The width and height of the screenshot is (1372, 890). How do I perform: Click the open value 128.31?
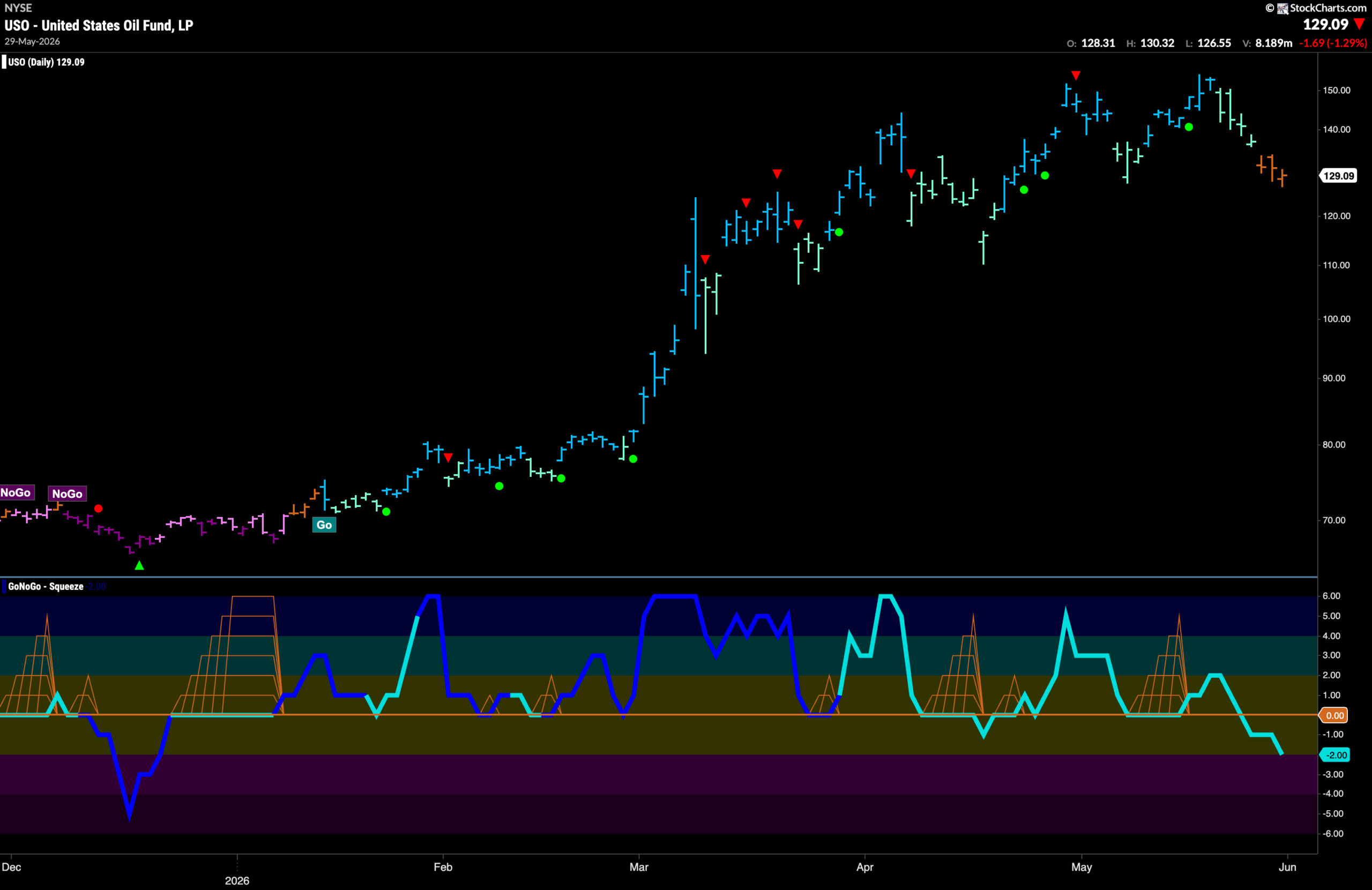(1098, 43)
